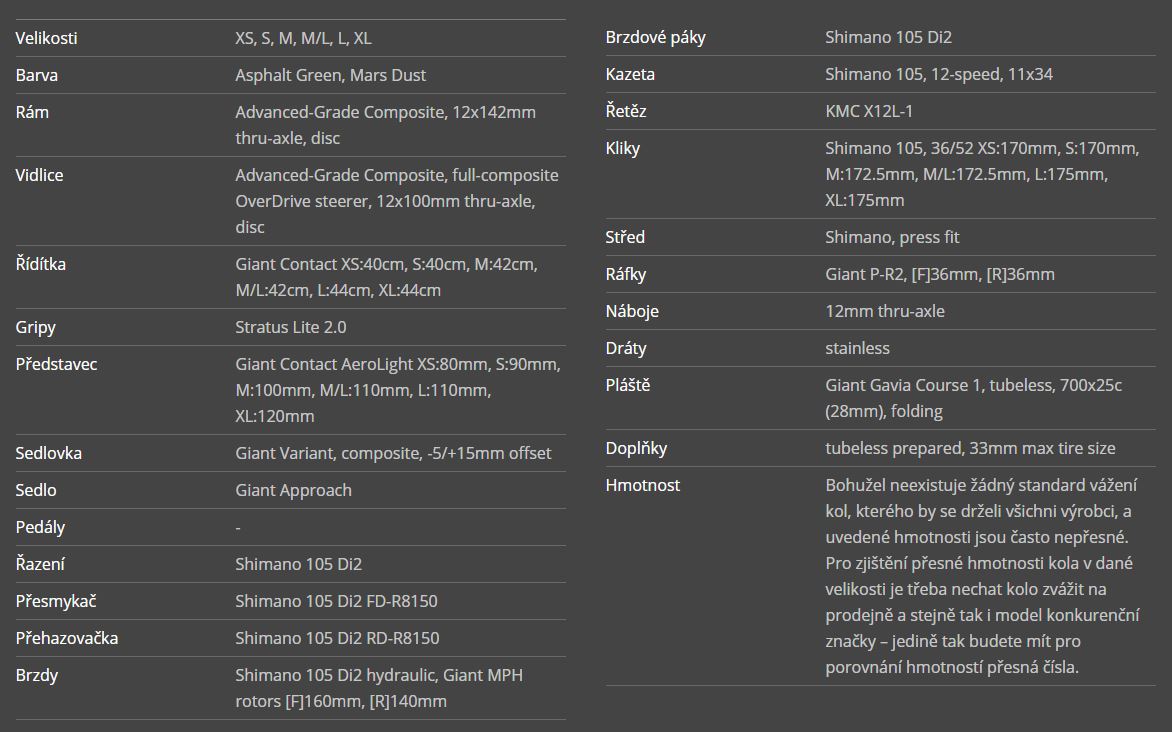Click the Kliky row label
This screenshot has height=732, width=1172.
click(622, 149)
